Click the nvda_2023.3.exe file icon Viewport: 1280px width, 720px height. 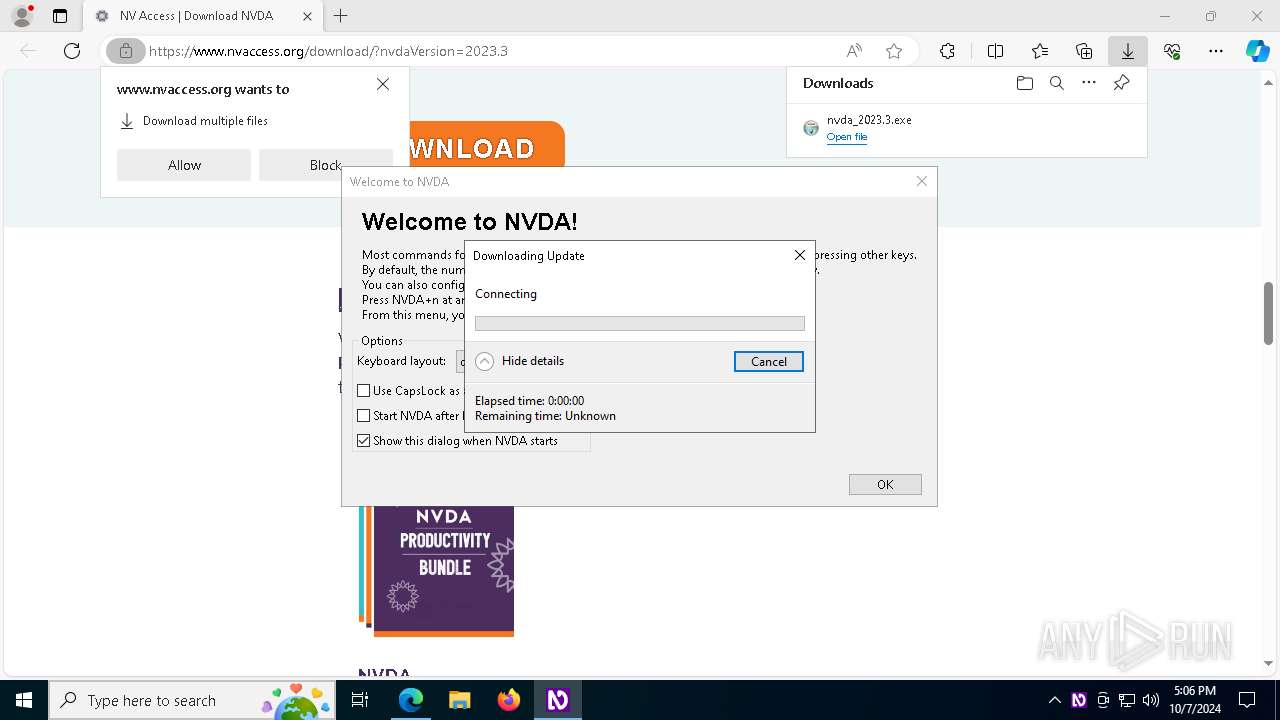pyautogui.click(x=811, y=128)
